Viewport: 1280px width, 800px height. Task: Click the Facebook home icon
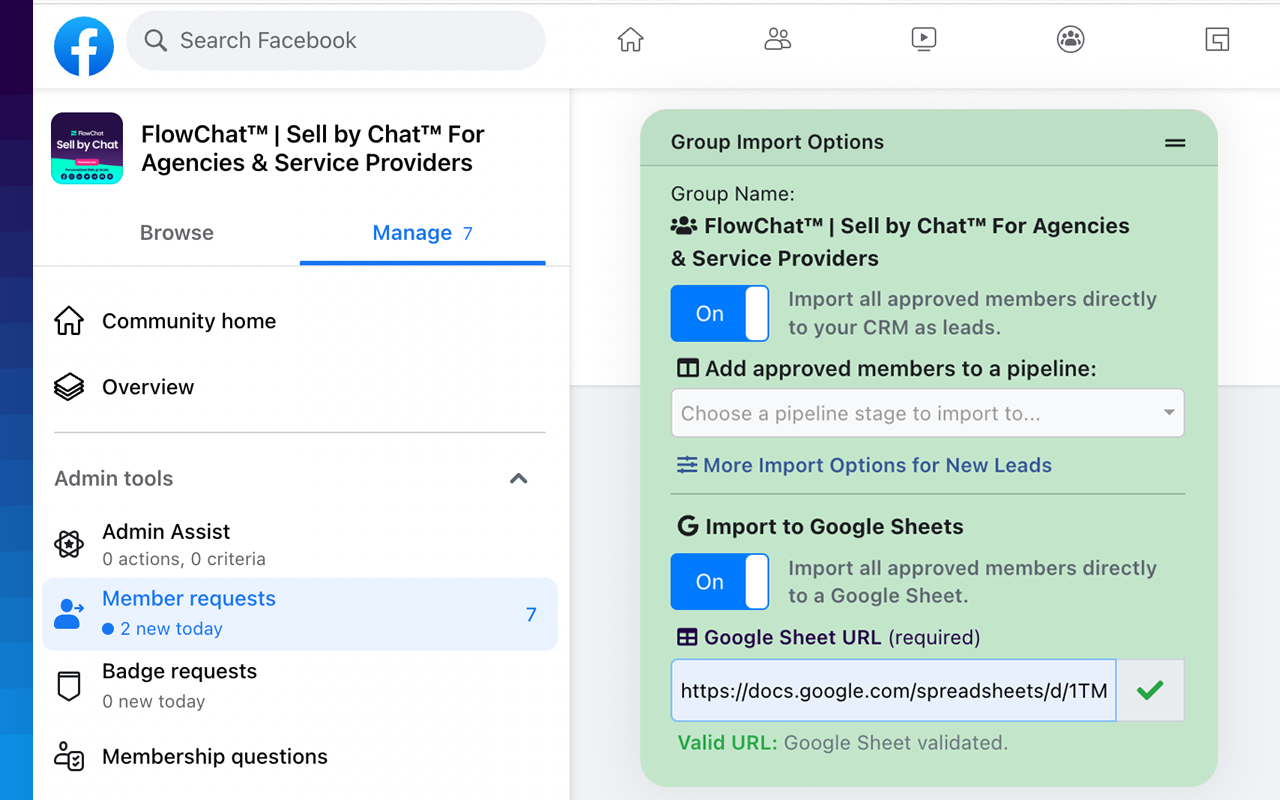[x=630, y=39]
